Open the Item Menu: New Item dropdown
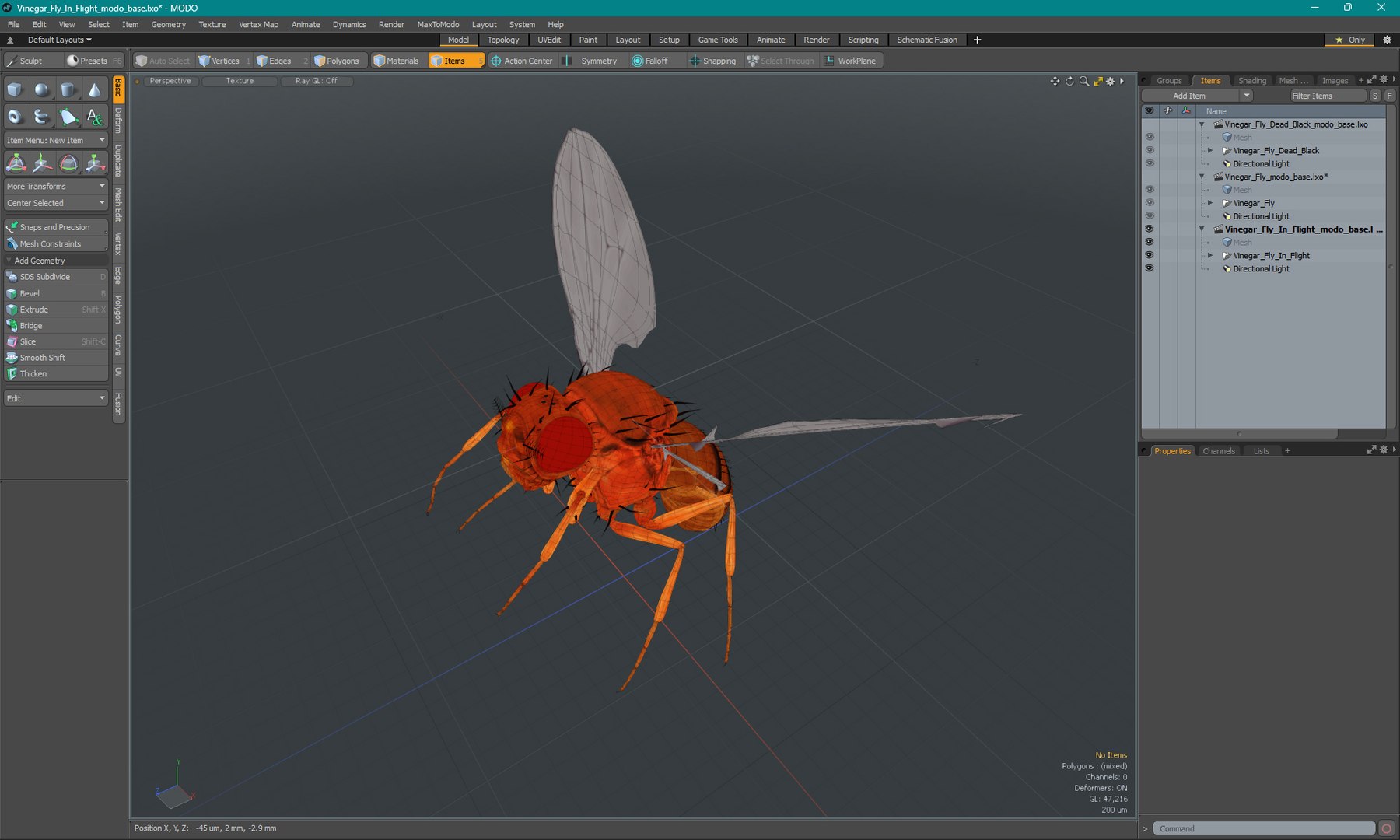The image size is (1400, 840). point(56,141)
